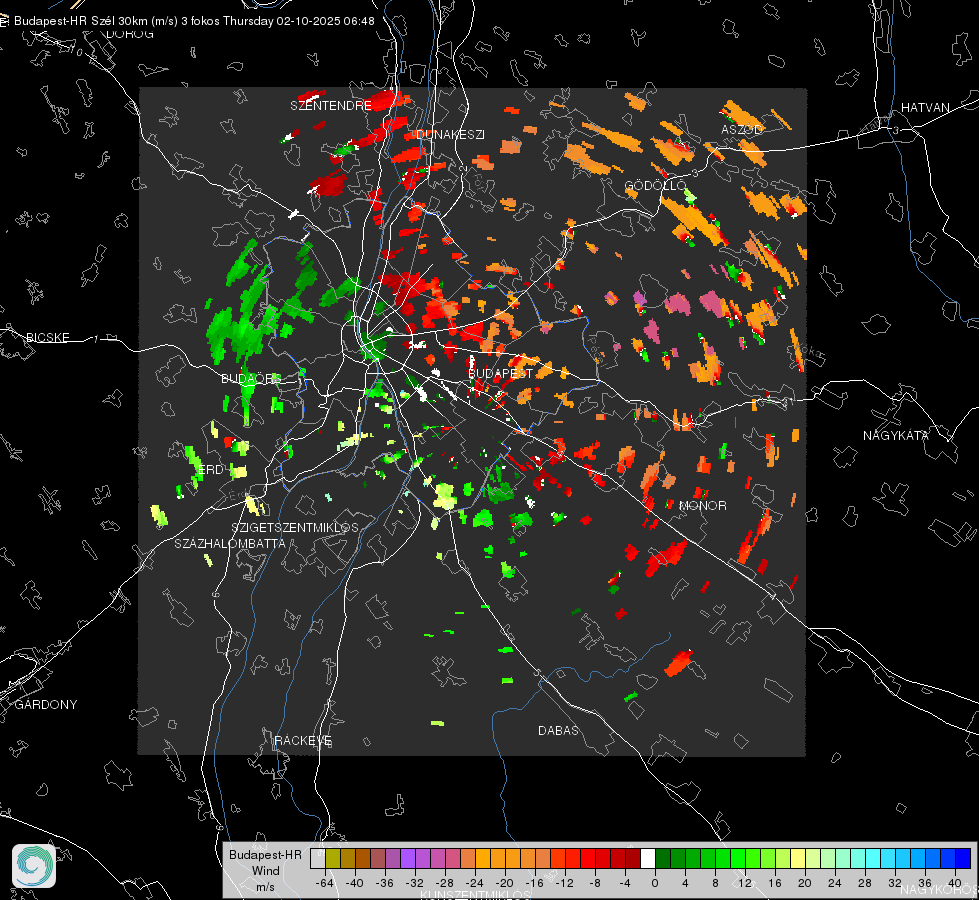The width and height of the screenshot is (979, 900).
Task: Click the light gray first swatch in the legend
Action: [318, 859]
